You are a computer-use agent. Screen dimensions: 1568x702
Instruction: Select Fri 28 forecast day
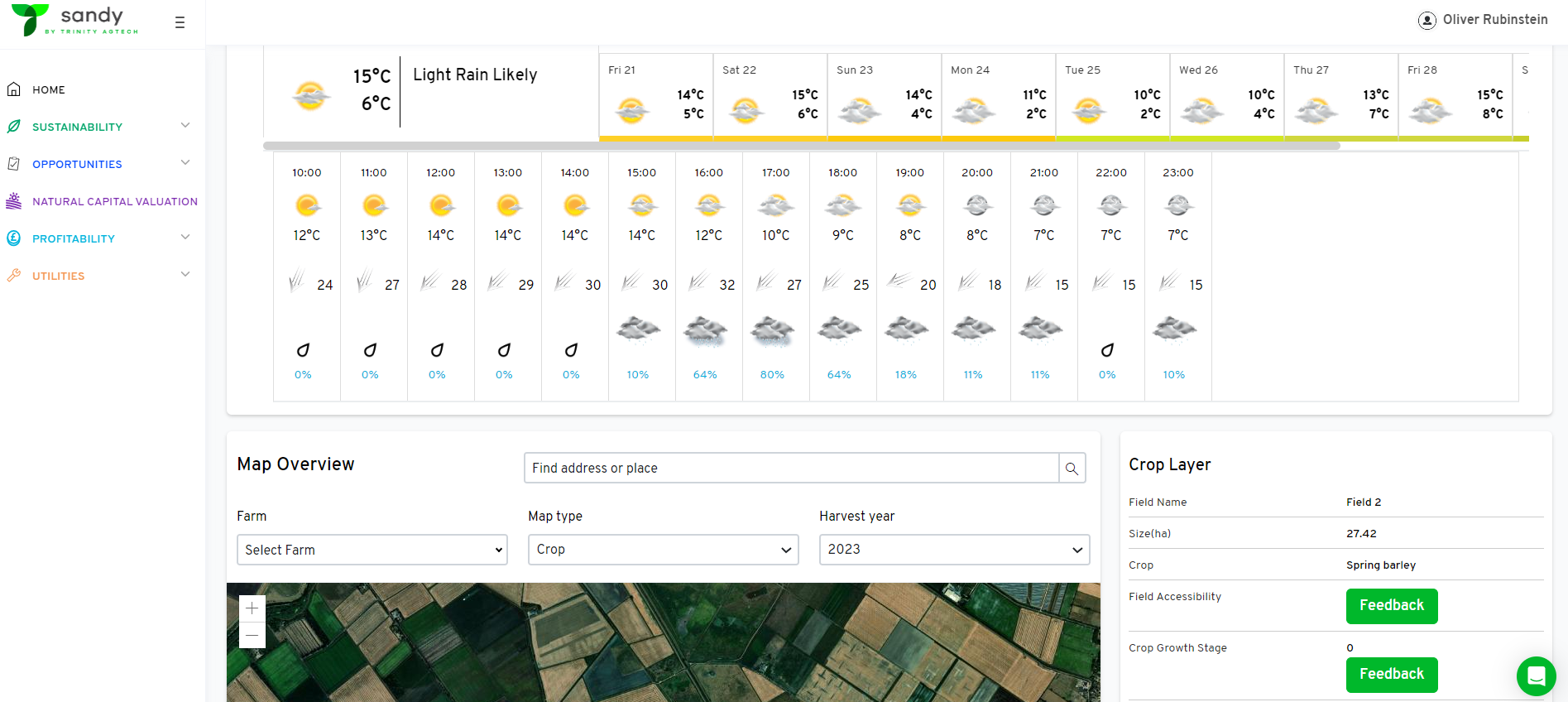tap(1455, 97)
